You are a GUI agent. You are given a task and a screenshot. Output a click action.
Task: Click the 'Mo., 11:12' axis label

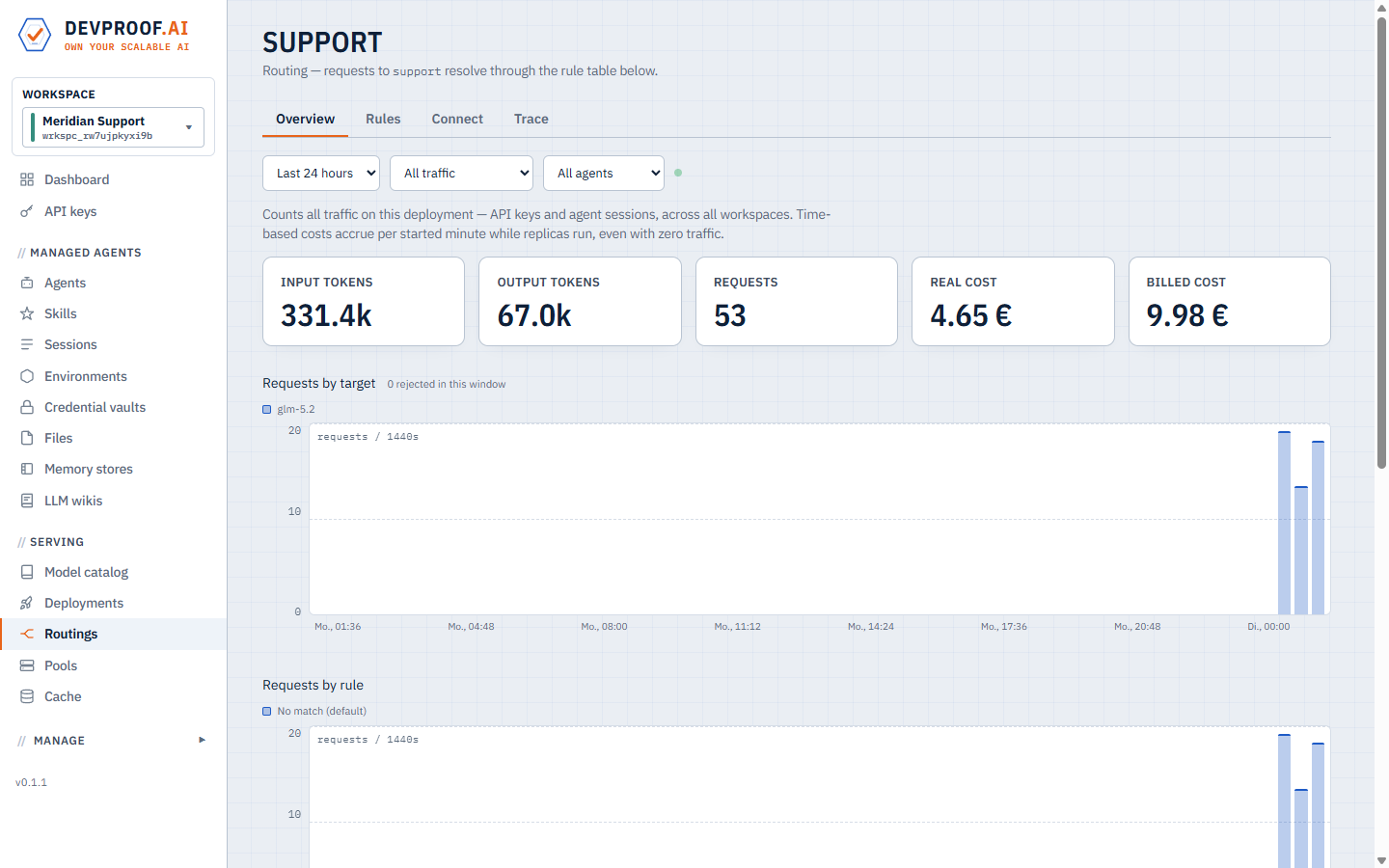(737, 626)
